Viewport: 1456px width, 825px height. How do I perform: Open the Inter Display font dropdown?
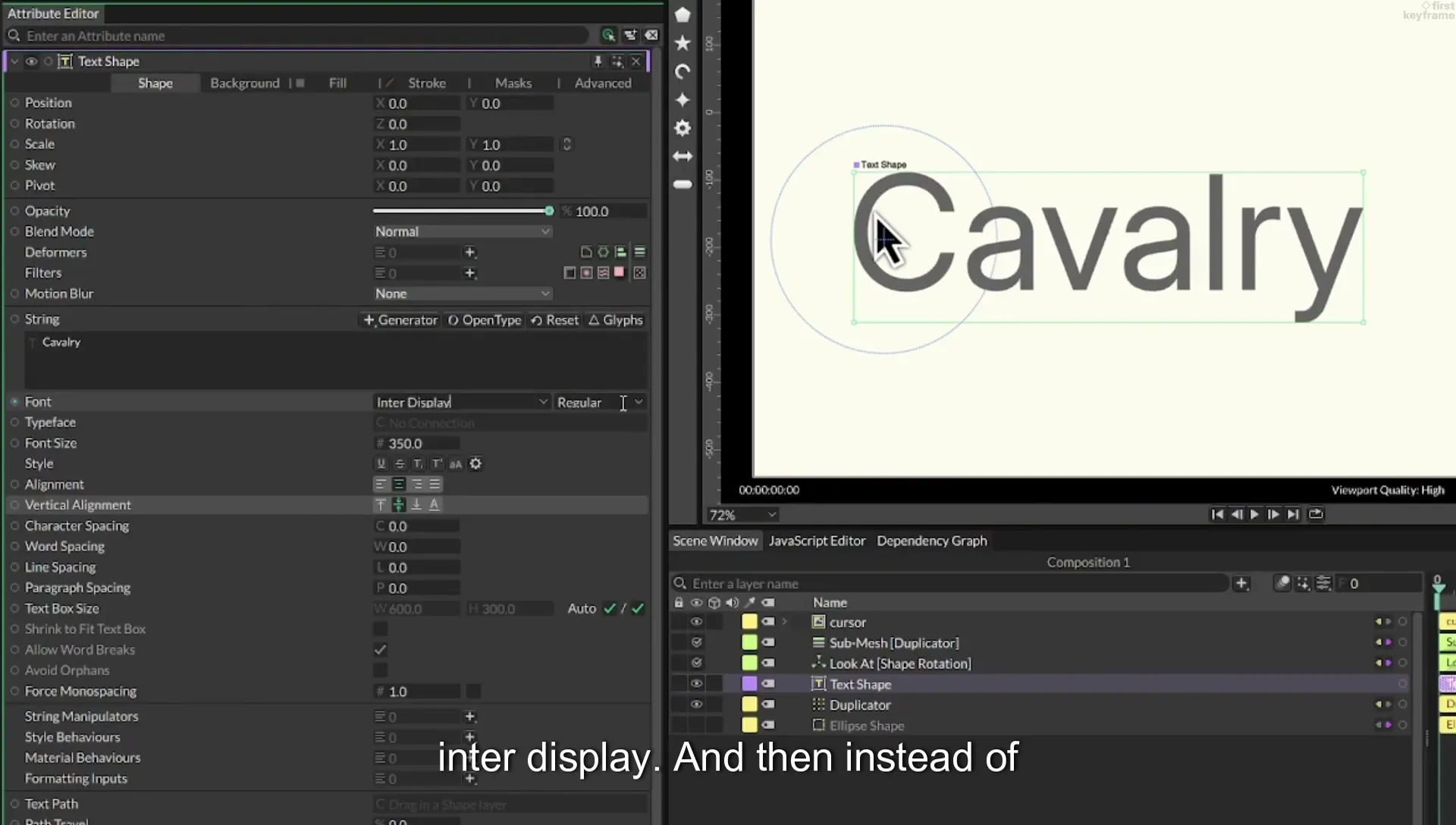click(462, 402)
